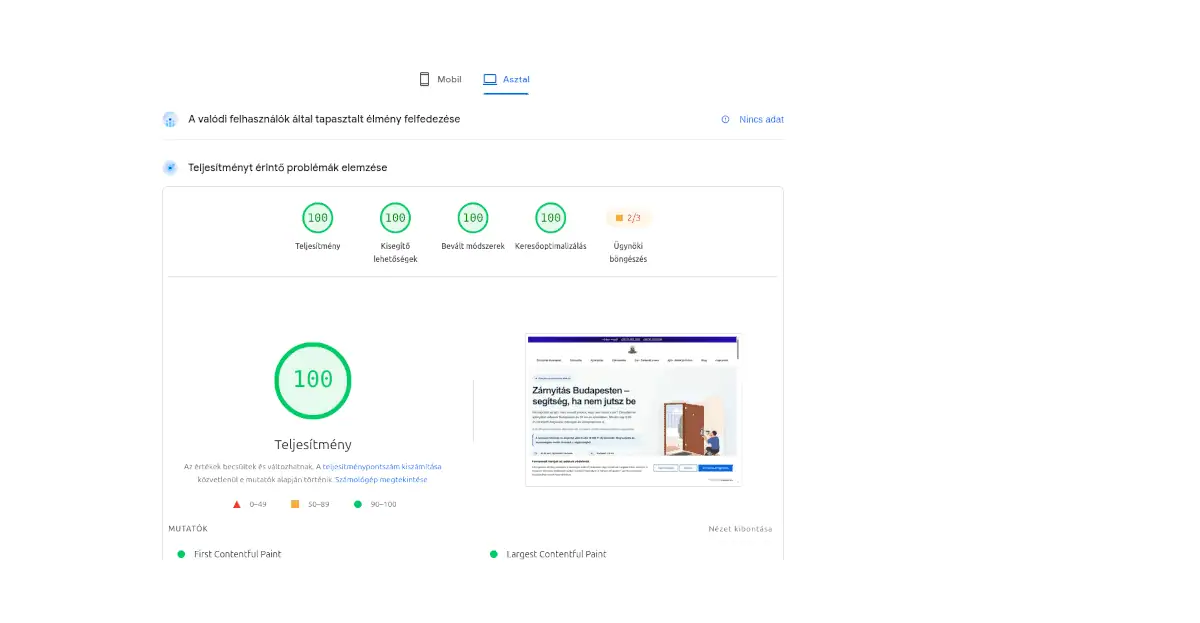Viewport: 1200px width, 623px height.
Task: Select the Asztal tab
Action: point(506,79)
